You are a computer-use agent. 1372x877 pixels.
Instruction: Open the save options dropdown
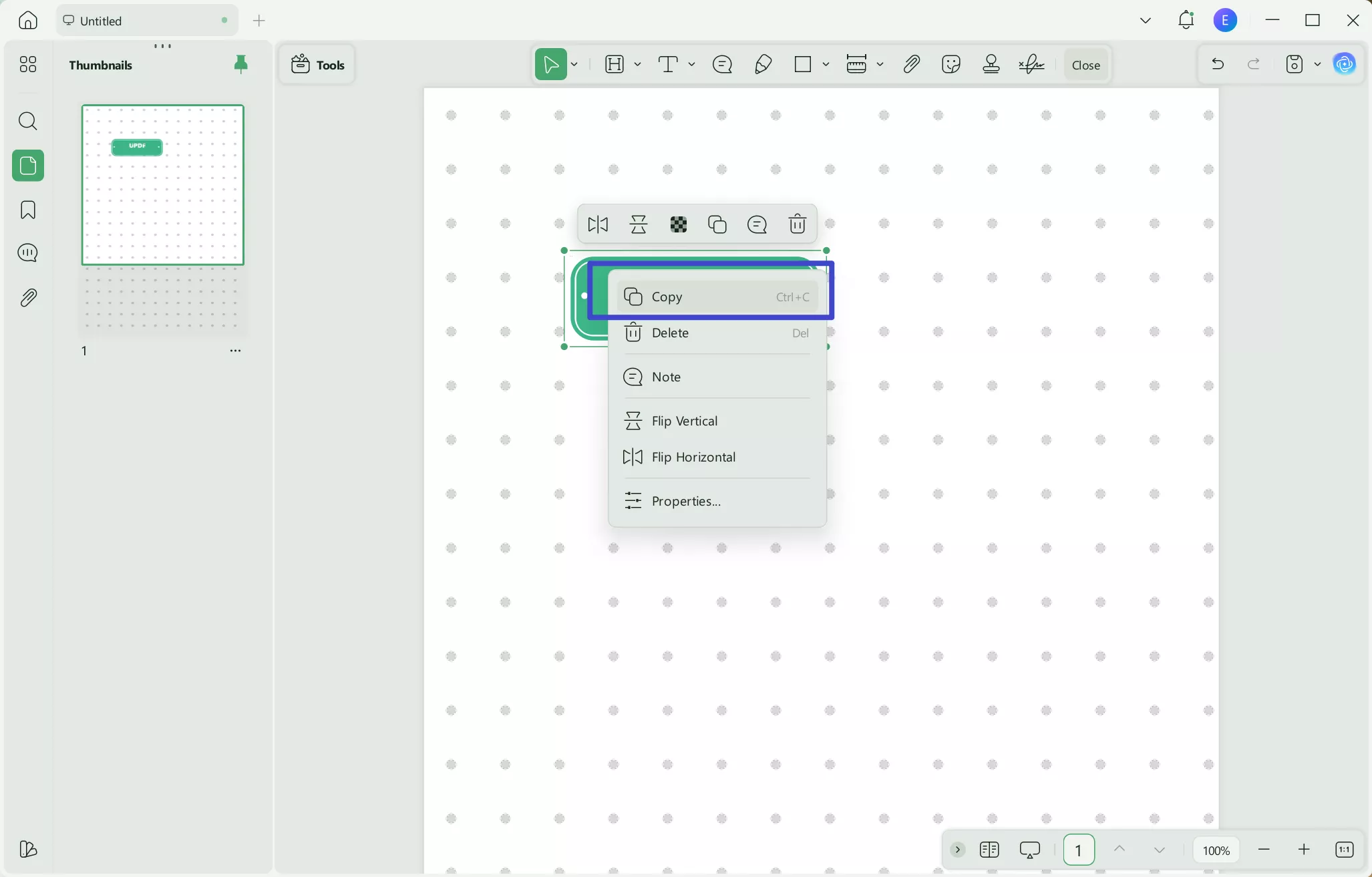1317,64
